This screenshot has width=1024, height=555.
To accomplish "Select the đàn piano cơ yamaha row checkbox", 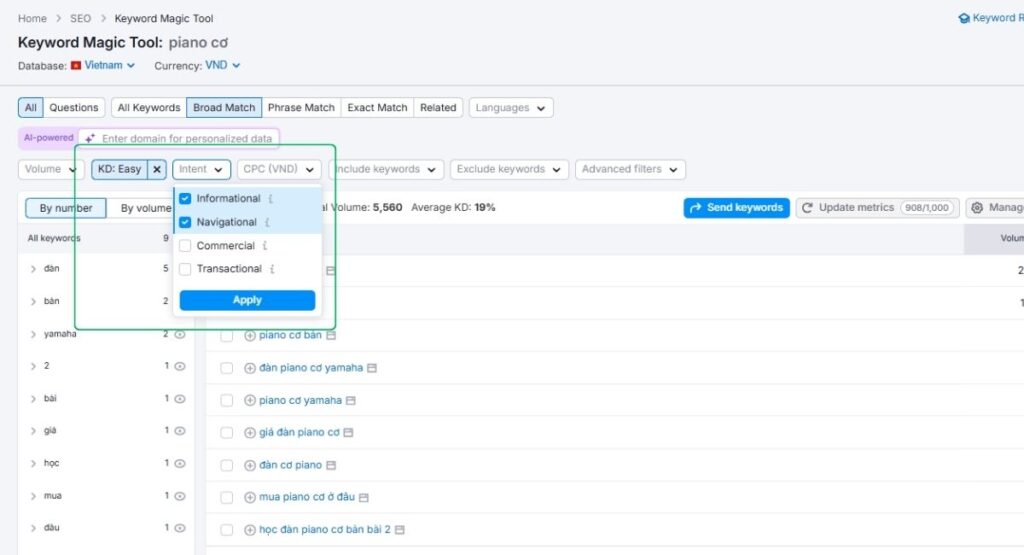I will point(227,368).
